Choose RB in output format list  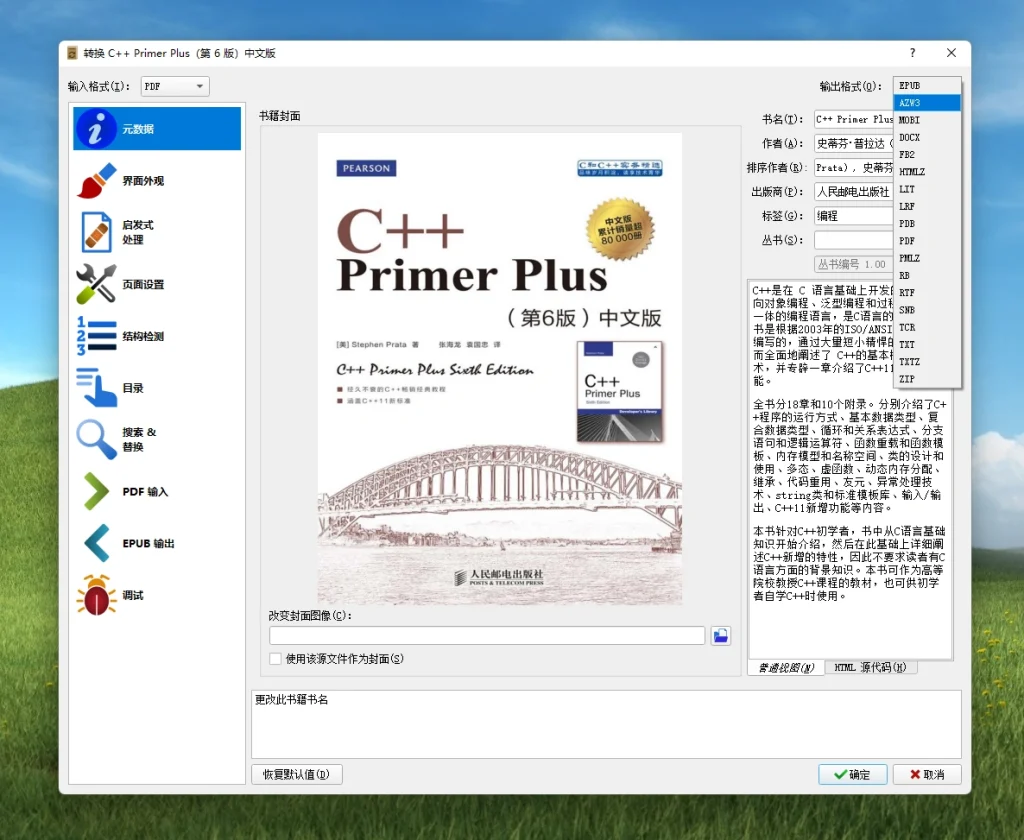point(927,276)
